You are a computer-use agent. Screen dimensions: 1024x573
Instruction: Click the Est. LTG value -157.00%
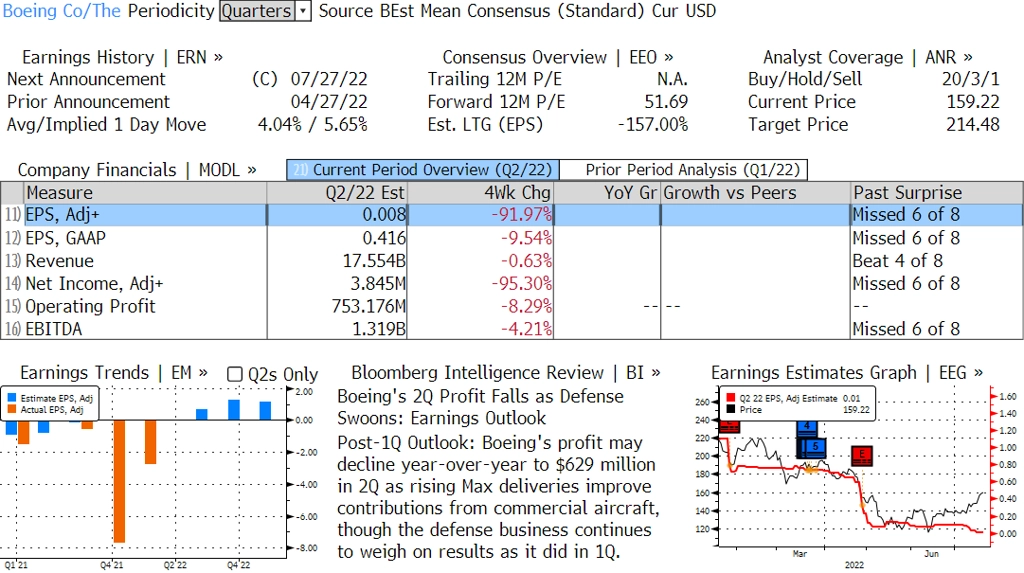click(652, 125)
